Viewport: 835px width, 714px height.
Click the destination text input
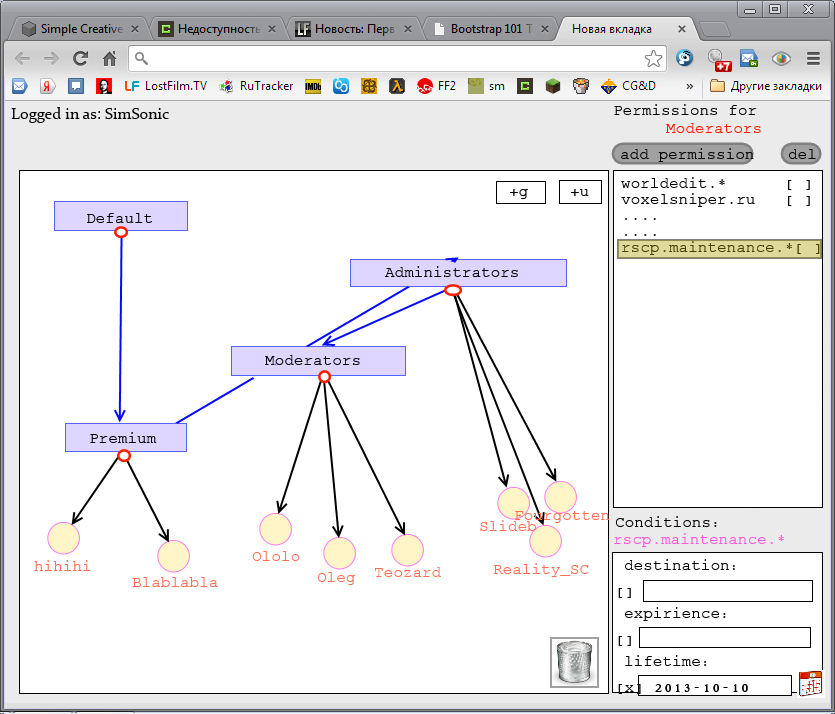click(x=727, y=591)
